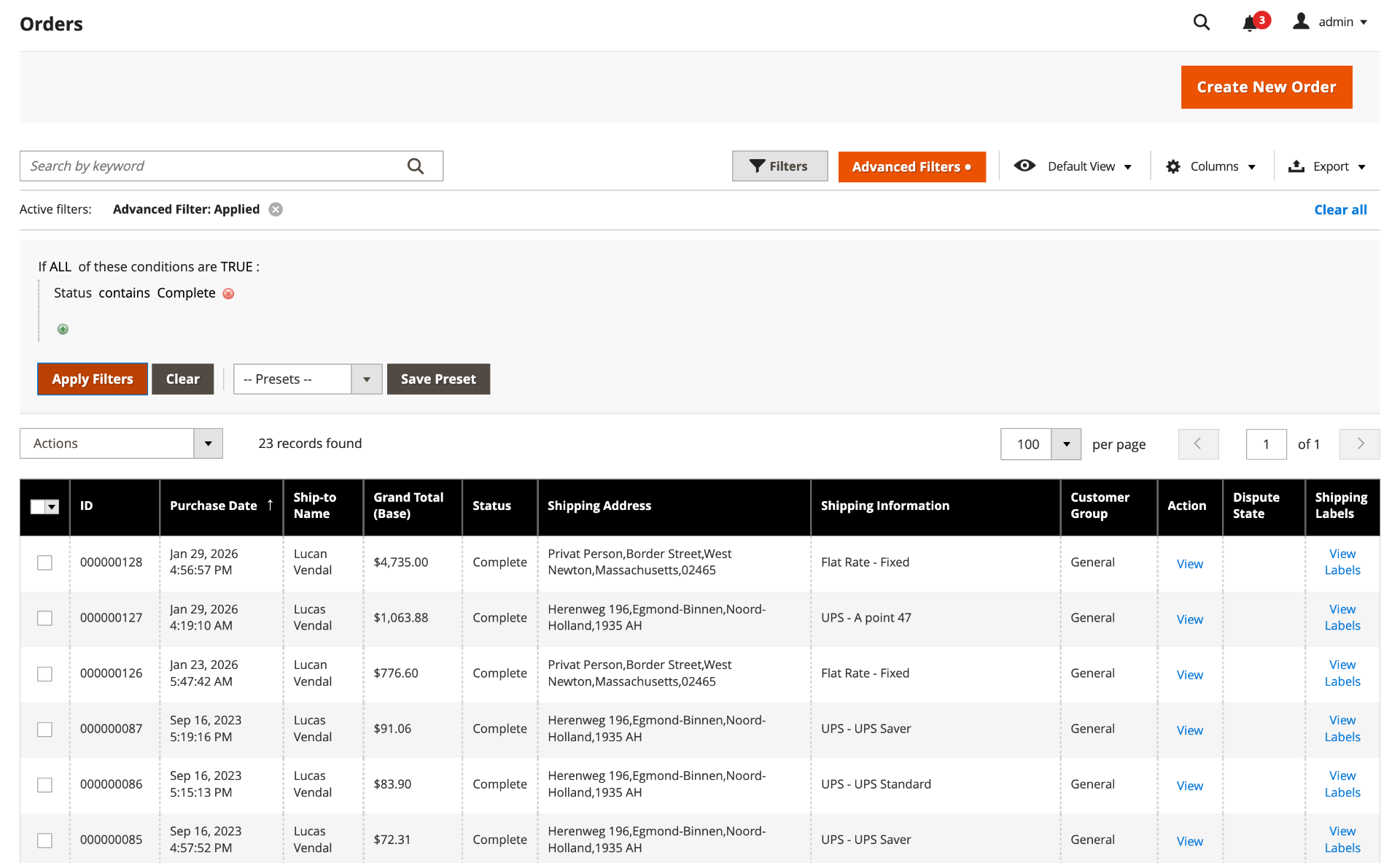
Task: Add a new filter condition
Action: (63, 329)
